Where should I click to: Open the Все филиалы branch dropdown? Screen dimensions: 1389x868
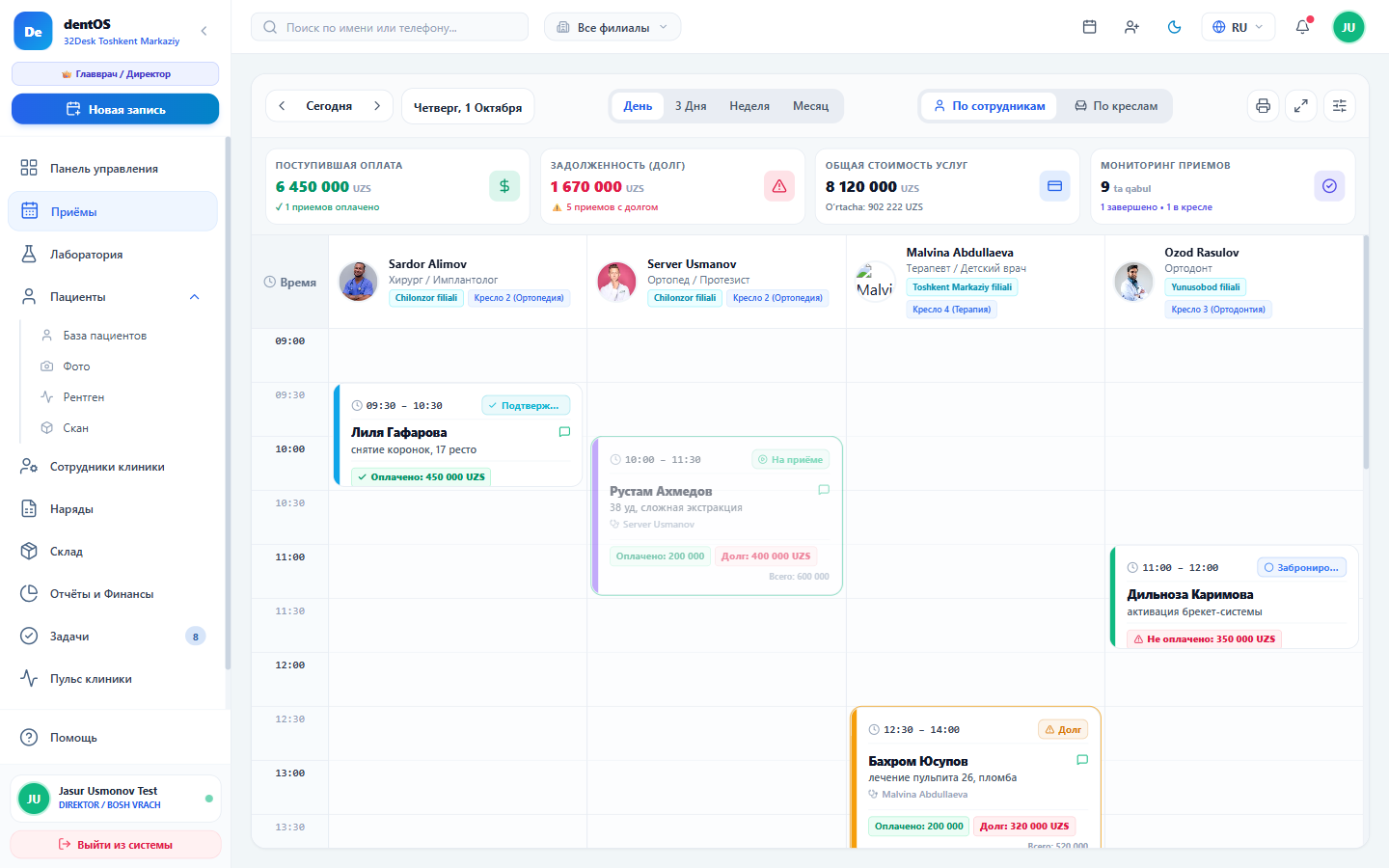click(613, 27)
